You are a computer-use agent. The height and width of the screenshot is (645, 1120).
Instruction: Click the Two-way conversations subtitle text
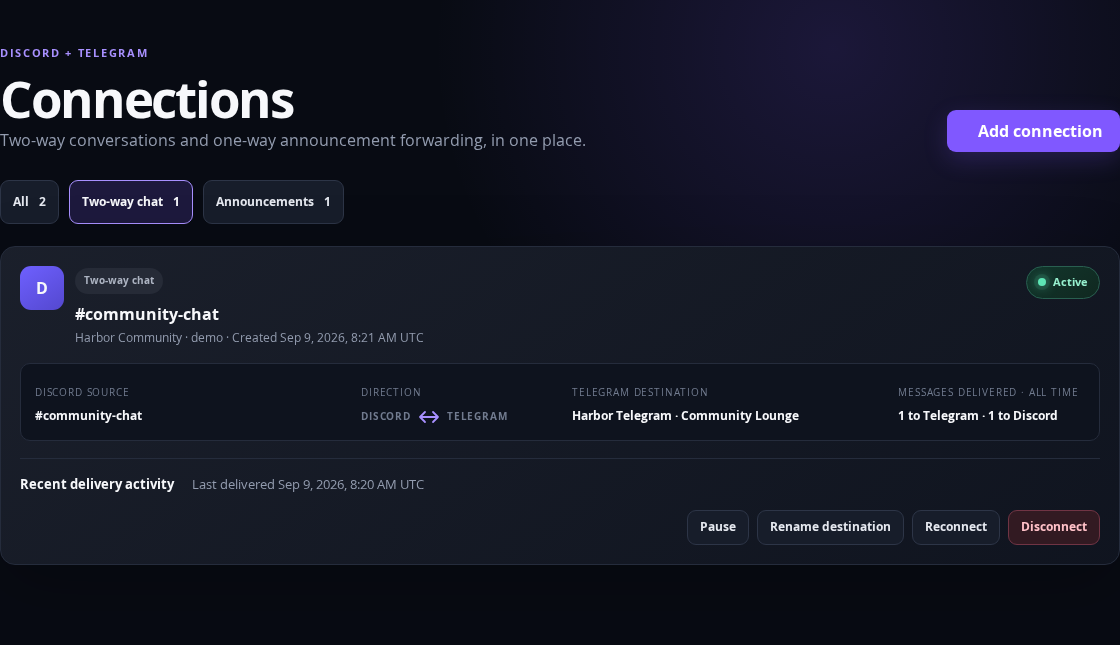(293, 140)
